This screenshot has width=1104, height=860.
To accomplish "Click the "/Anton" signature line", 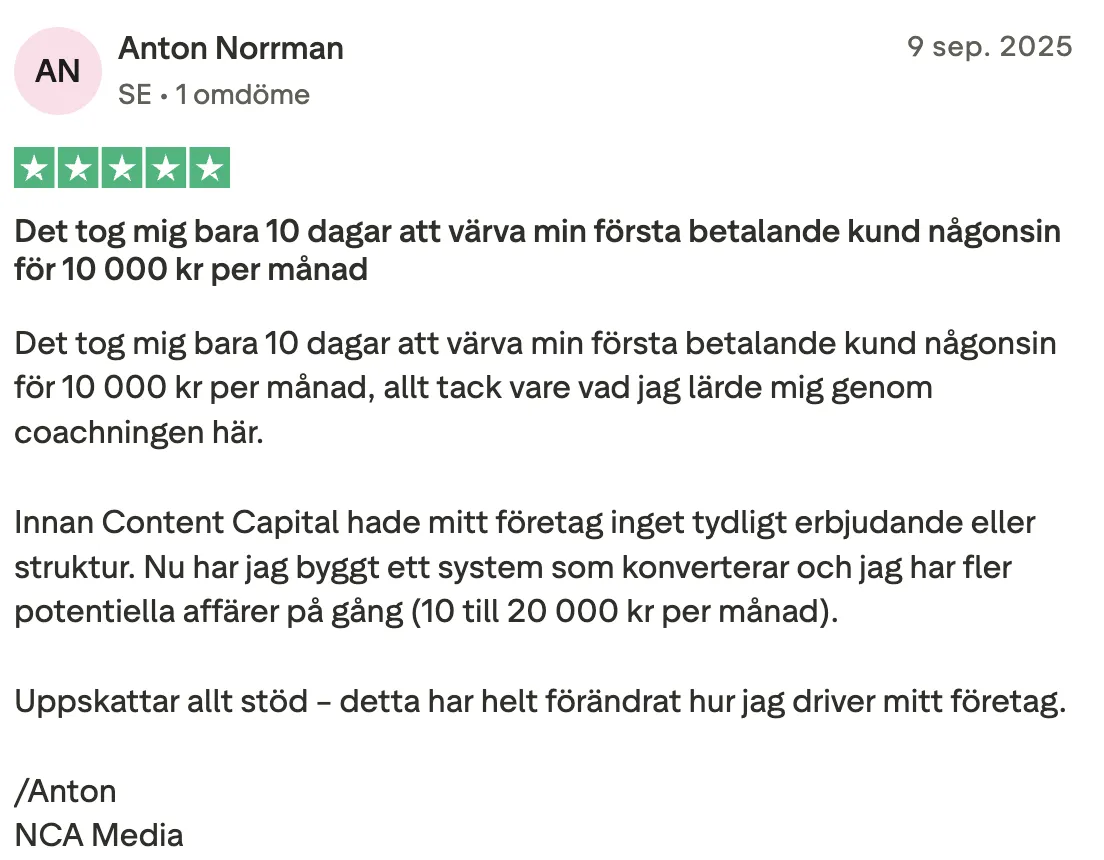I will point(65,791).
